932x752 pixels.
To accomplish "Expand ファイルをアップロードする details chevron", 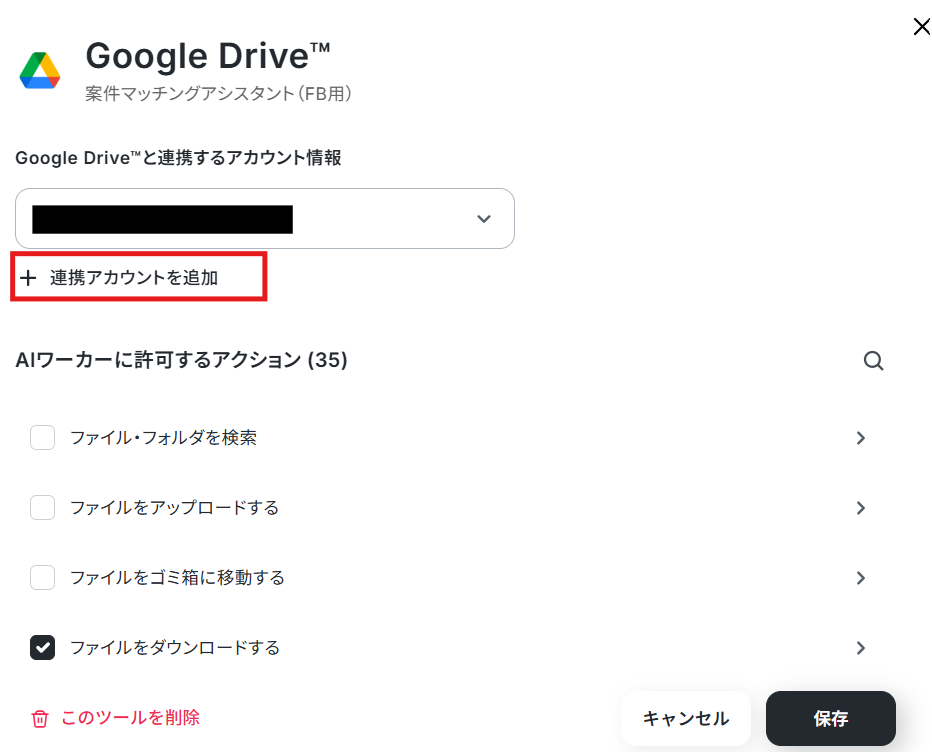I will point(861,508).
